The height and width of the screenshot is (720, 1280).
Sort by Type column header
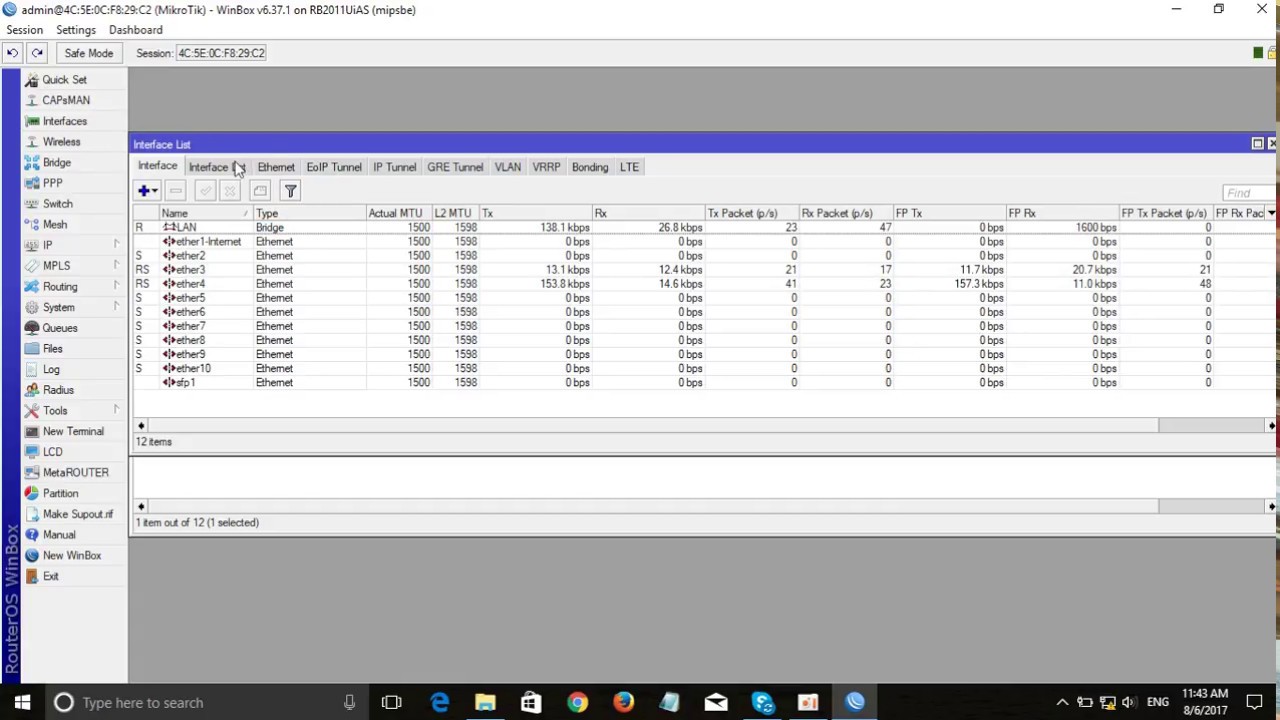[309, 213]
